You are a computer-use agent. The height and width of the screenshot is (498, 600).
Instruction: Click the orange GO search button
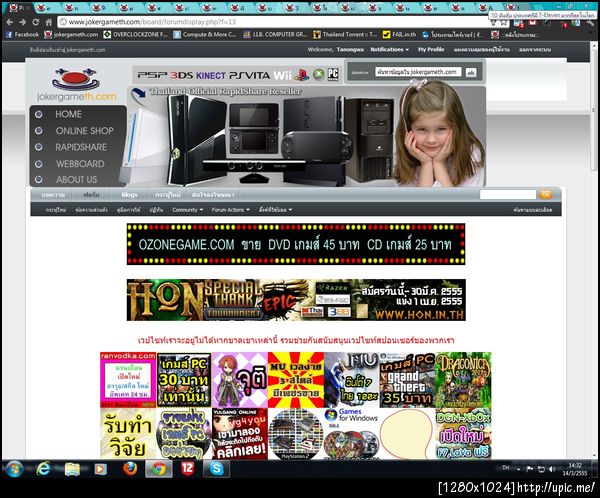[546, 194]
